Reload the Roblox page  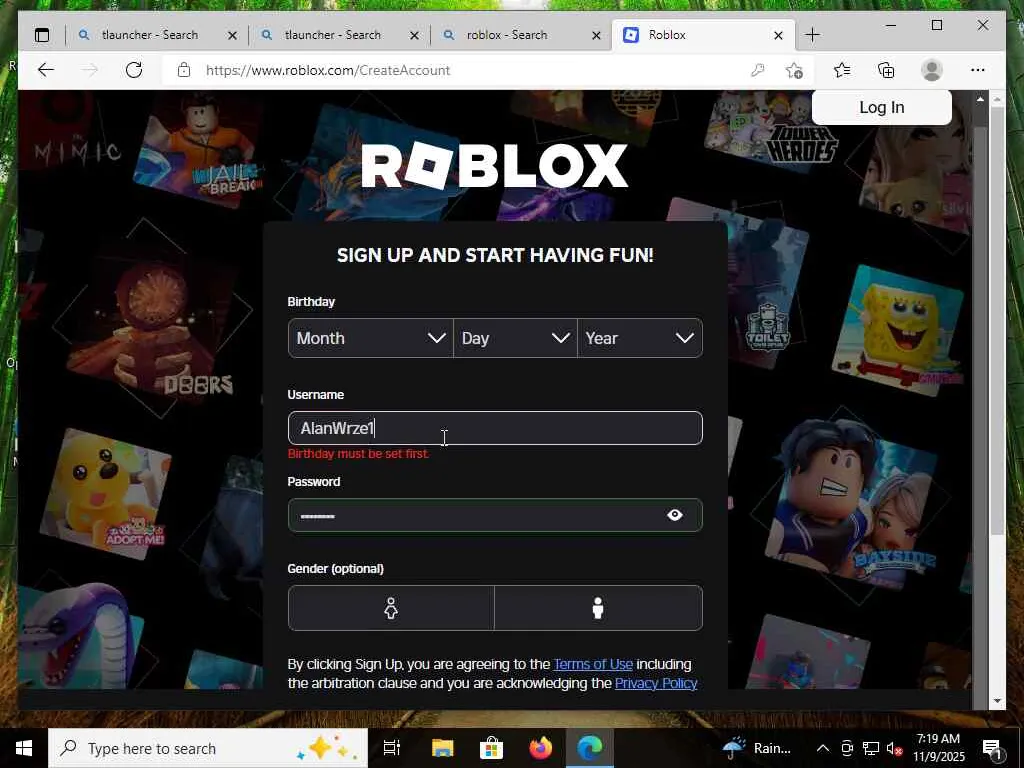coord(134,70)
